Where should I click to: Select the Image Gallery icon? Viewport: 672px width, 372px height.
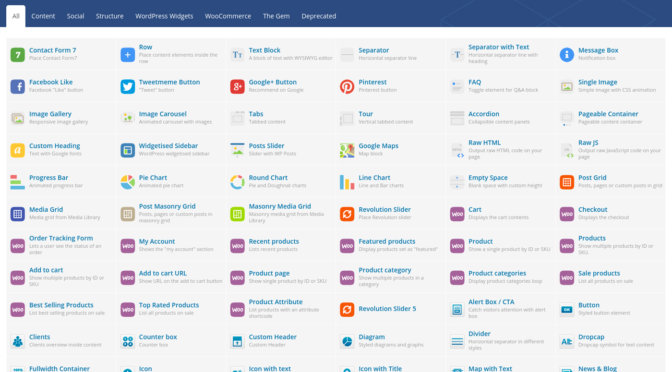coord(18,118)
